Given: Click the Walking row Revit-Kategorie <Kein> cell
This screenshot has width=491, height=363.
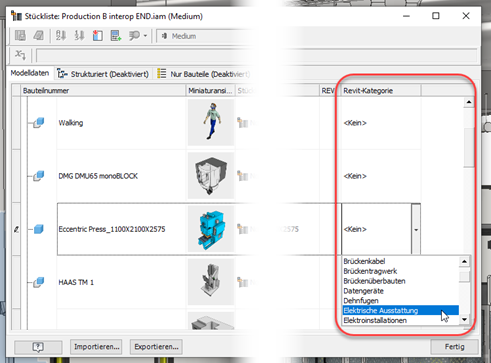Looking at the screenshot, I should coord(381,123).
